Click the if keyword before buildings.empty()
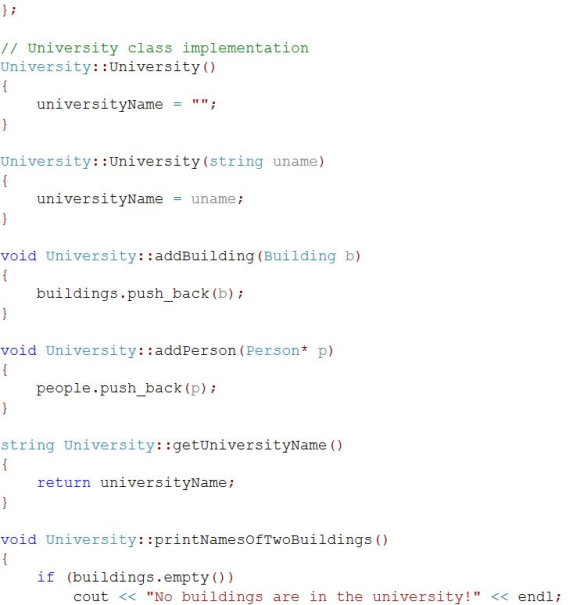 coord(46,577)
